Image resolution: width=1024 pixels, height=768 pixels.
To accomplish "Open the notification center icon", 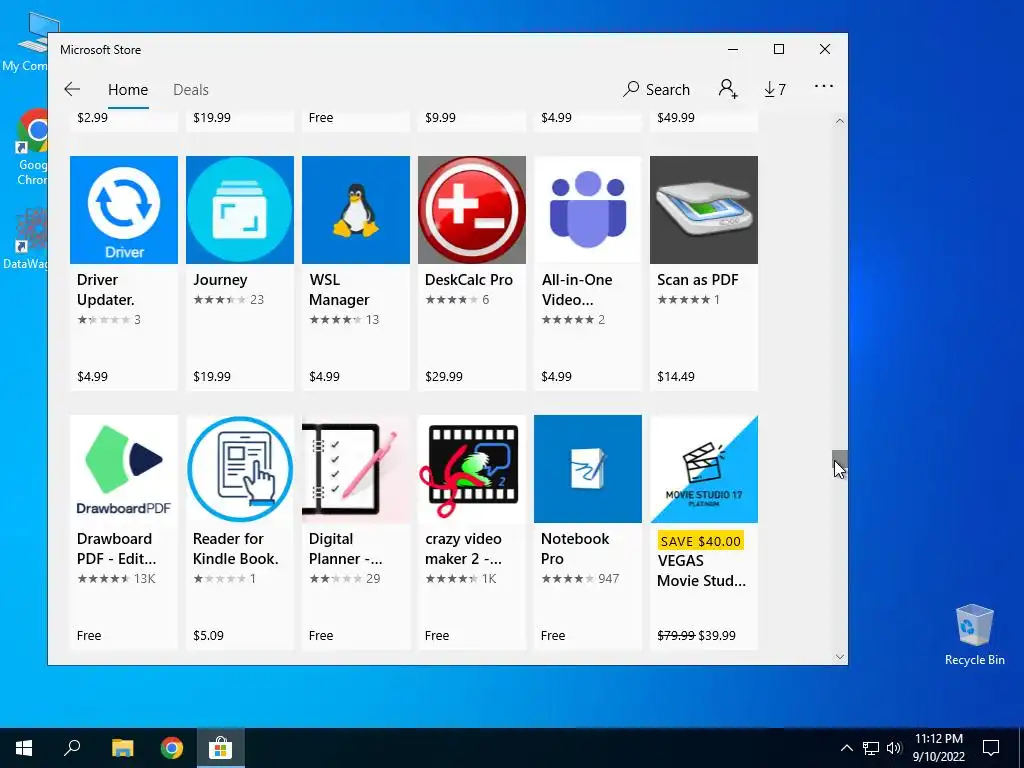I will point(991,748).
